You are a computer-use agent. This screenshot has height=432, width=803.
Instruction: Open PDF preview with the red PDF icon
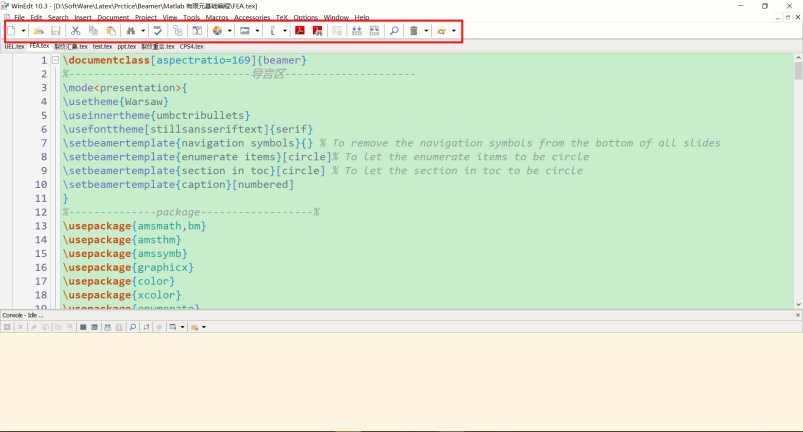tap(300, 31)
